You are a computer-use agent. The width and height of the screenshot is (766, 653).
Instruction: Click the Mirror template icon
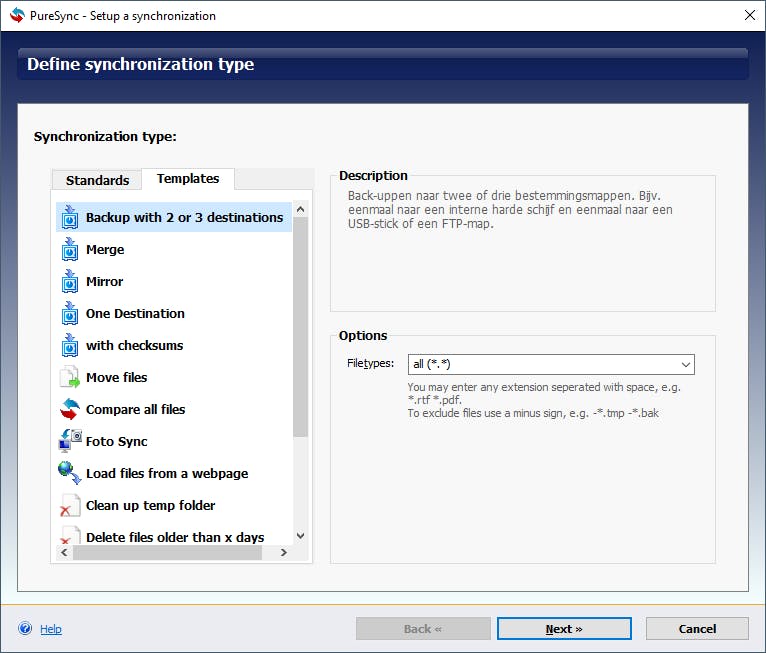pyautogui.click(x=70, y=281)
